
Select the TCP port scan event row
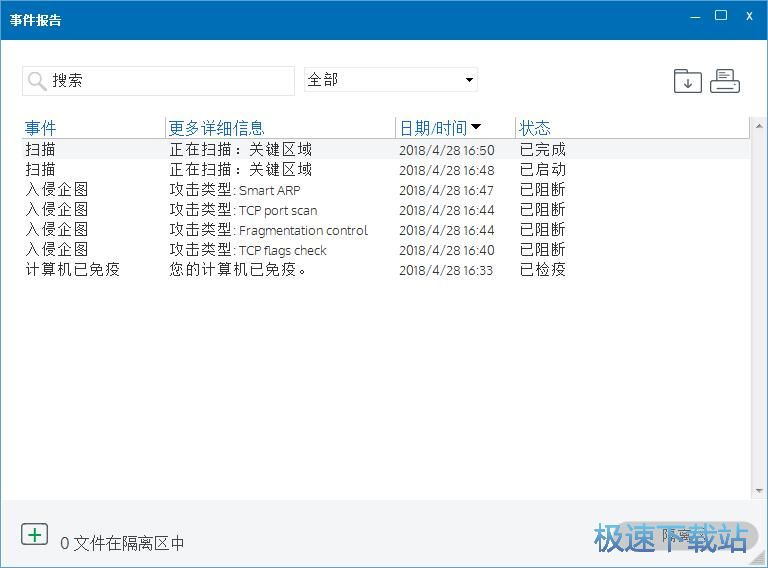point(300,210)
